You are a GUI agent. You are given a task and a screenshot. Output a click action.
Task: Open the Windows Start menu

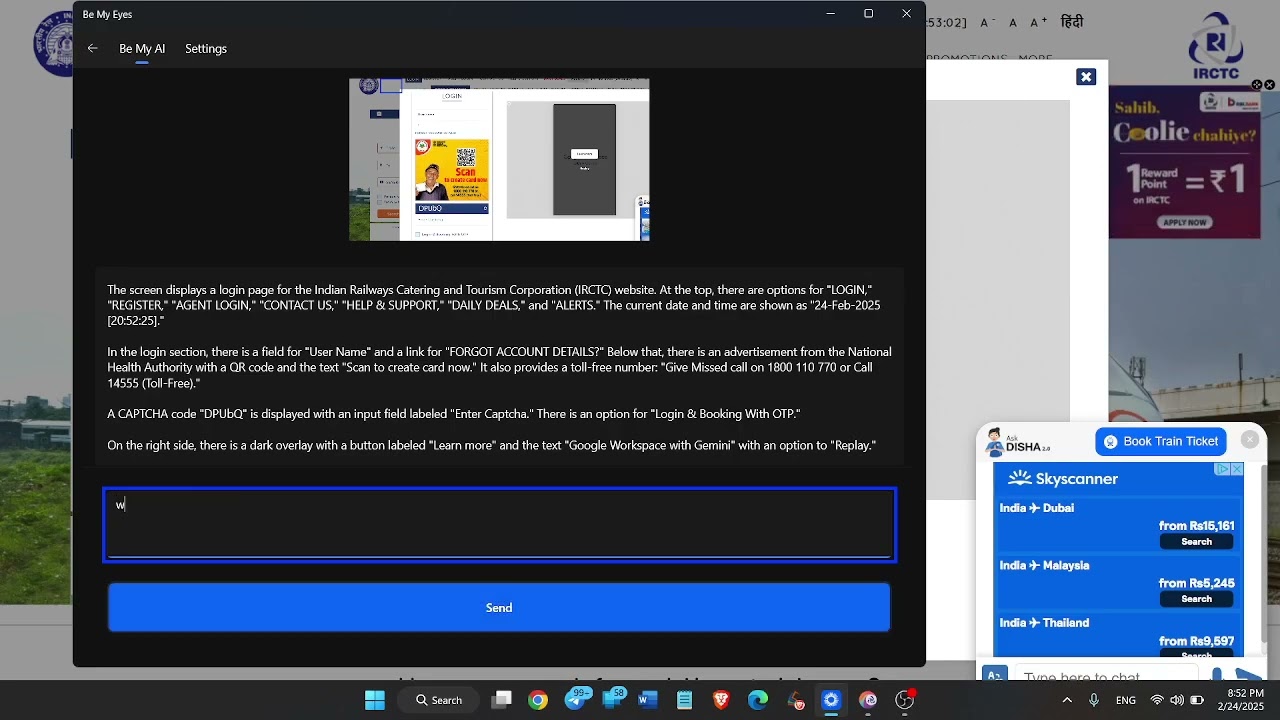click(375, 700)
